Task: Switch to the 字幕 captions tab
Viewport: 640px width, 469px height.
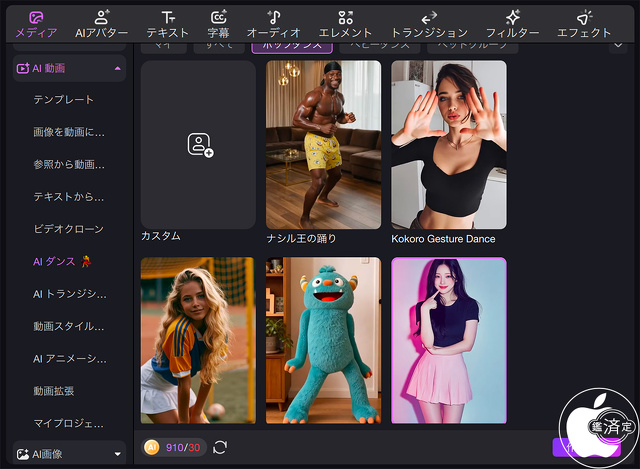Action: coord(218,24)
